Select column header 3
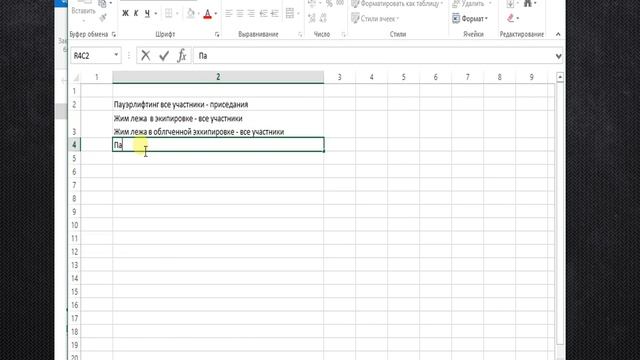The width and height of the screenshot is (640, 360). (340, 77)
